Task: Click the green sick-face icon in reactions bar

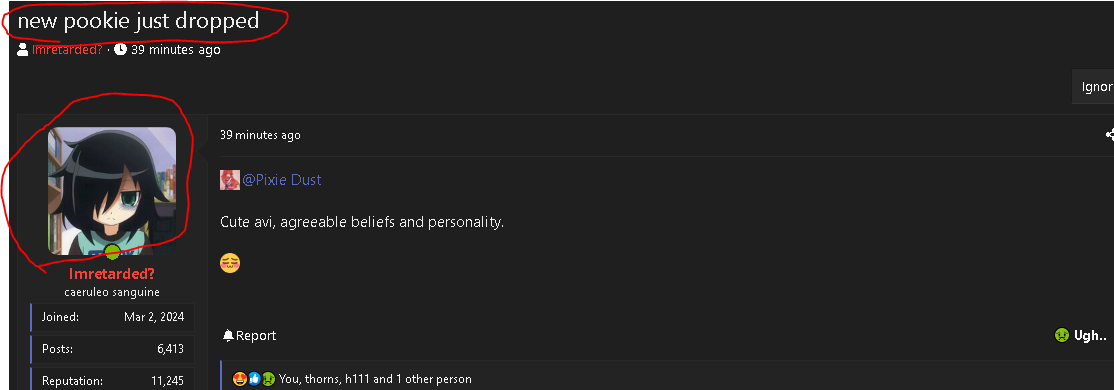Action: tap(268, 379)
